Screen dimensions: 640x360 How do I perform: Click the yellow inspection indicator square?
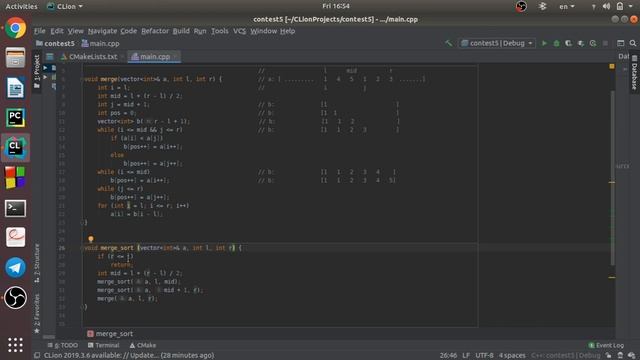[612, 66]
